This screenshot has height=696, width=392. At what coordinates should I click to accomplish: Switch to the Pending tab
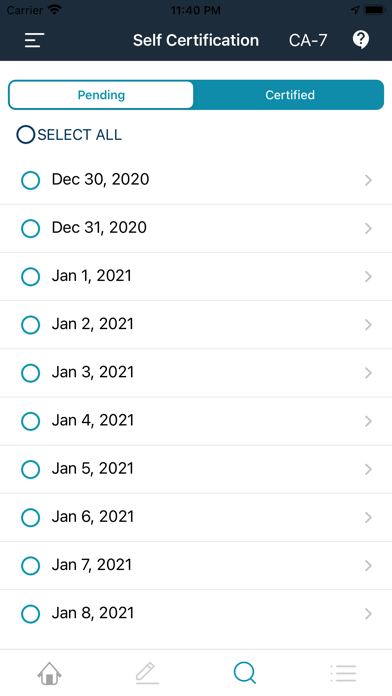101,95
